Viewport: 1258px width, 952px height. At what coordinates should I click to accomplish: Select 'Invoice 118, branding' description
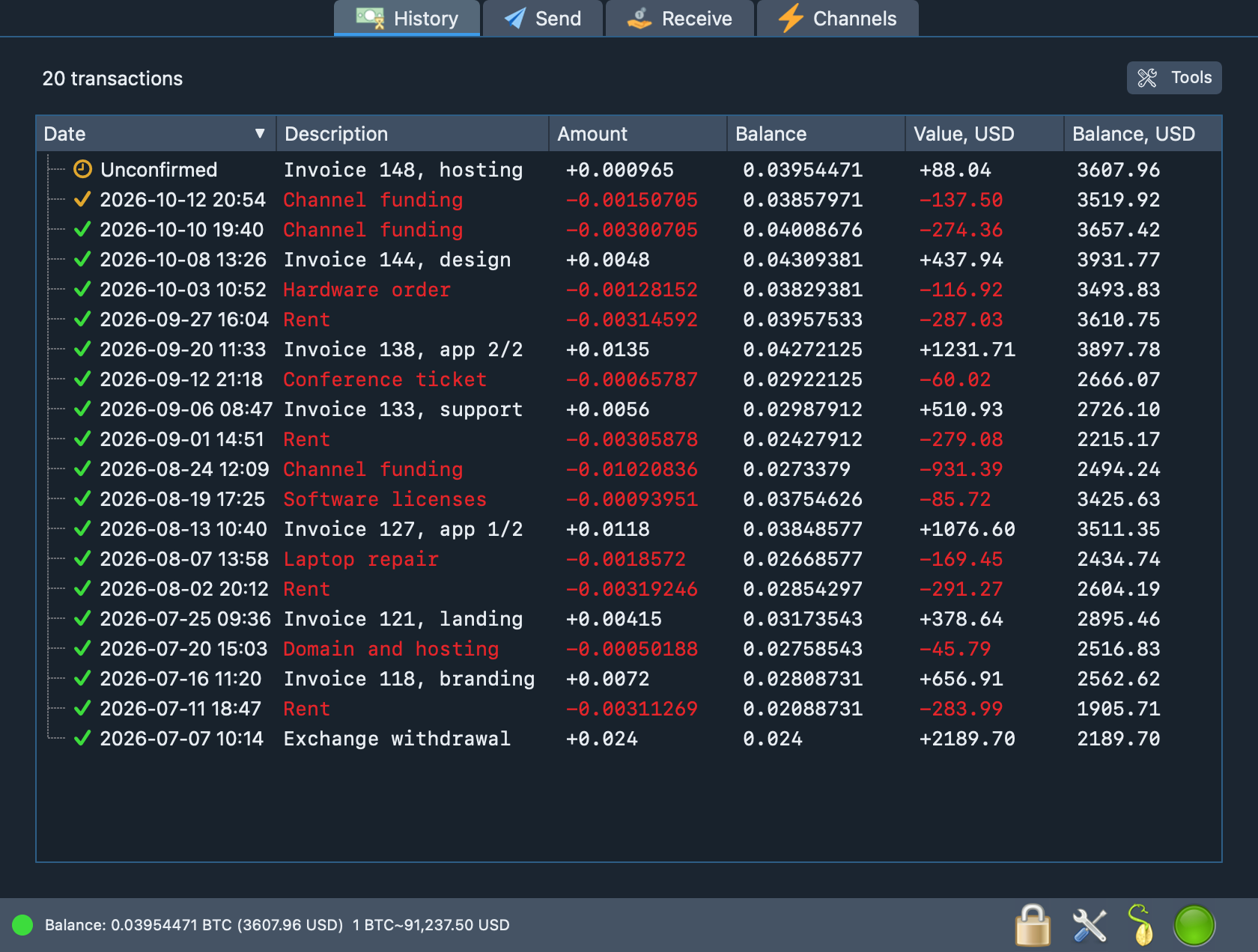pyautogui.click(x=409, y=679)
